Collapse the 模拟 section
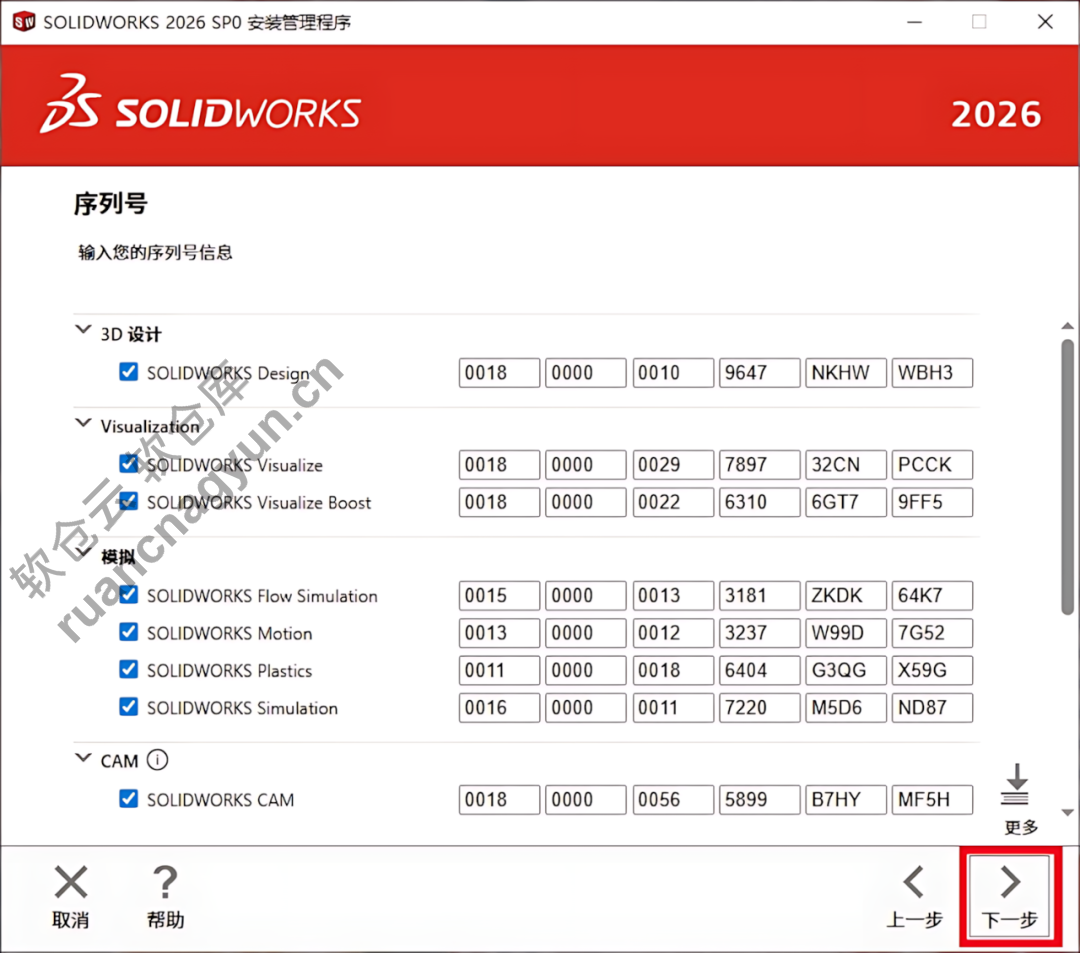 pos(82,555)
